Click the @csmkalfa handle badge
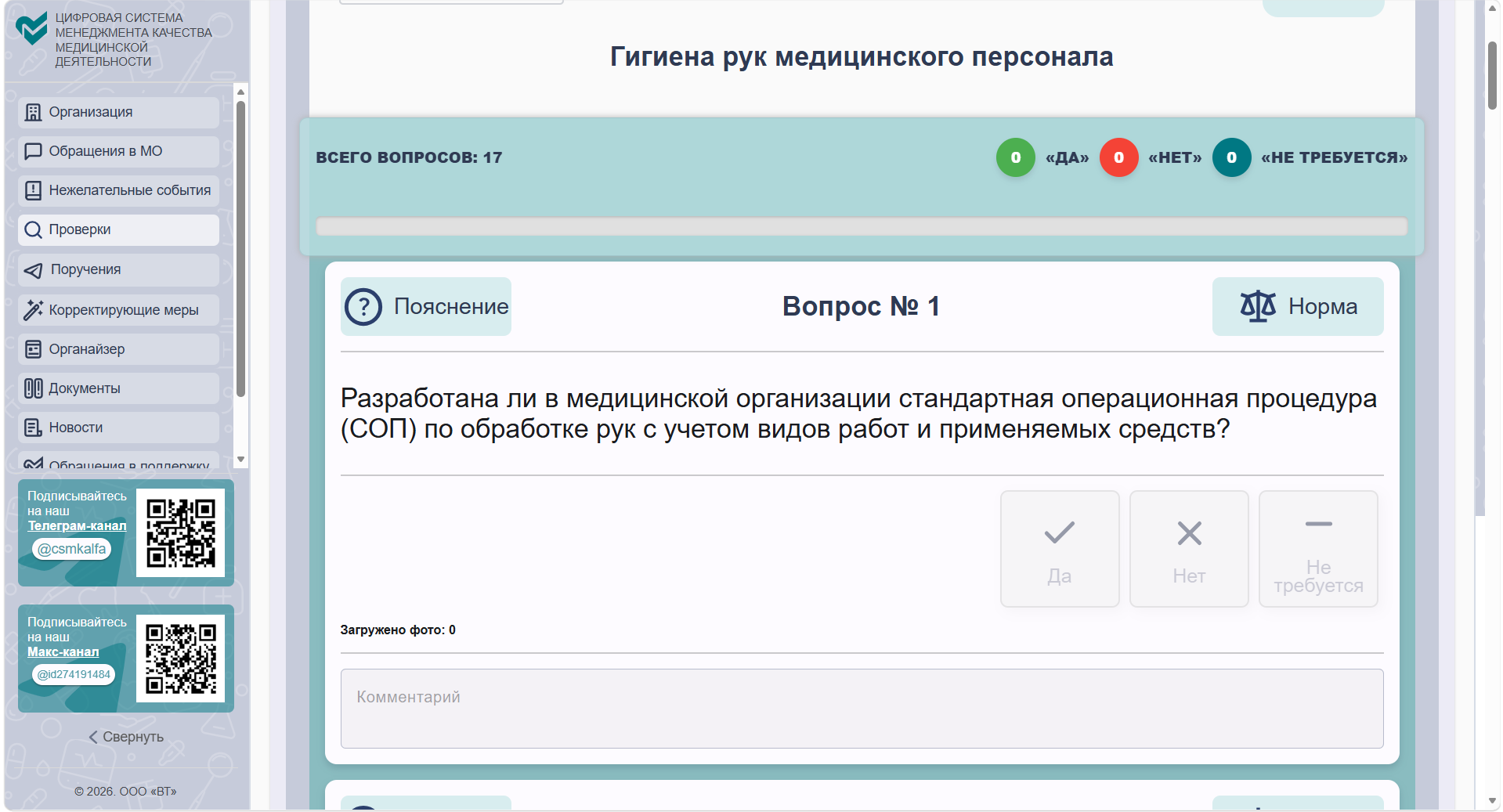Image resolution: width=1503 pixels, height=812 pixels. (x=71, y=550)
